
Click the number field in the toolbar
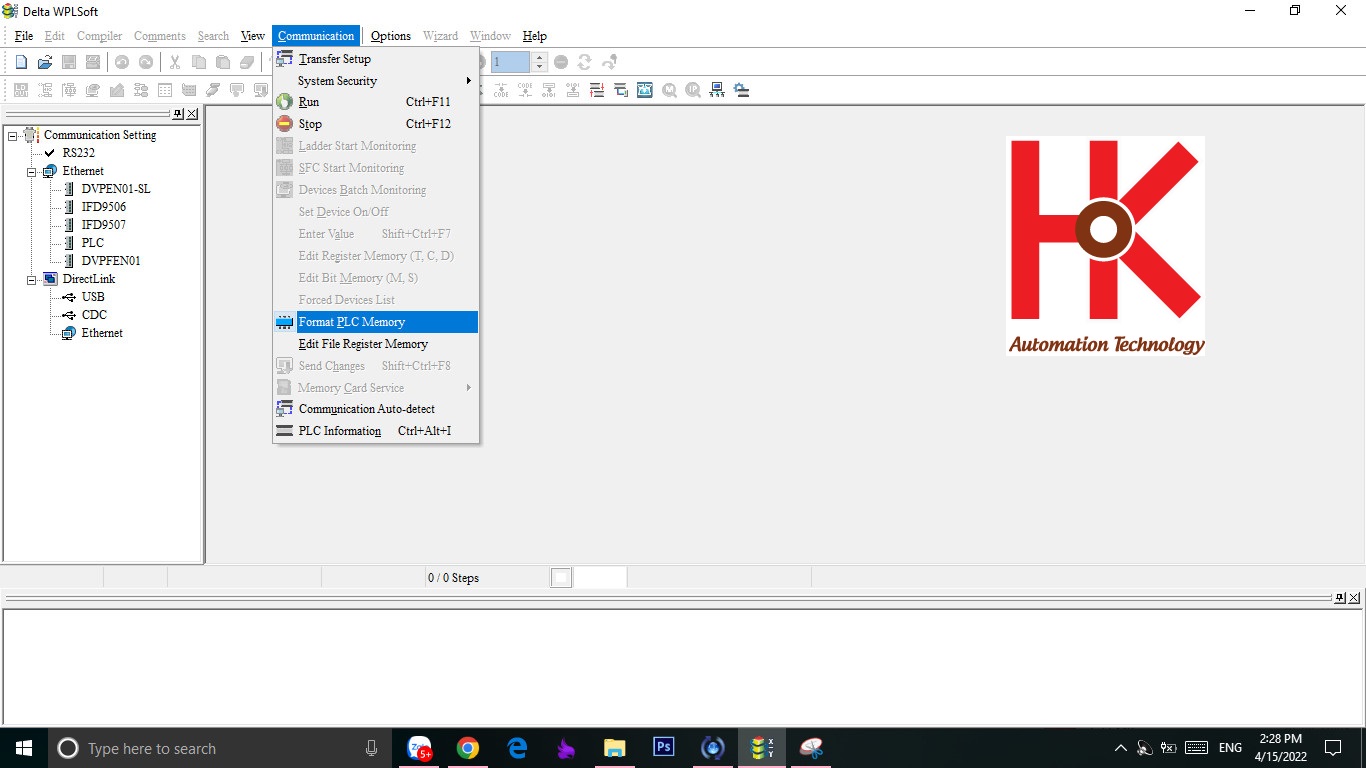[x=511, y=62]
